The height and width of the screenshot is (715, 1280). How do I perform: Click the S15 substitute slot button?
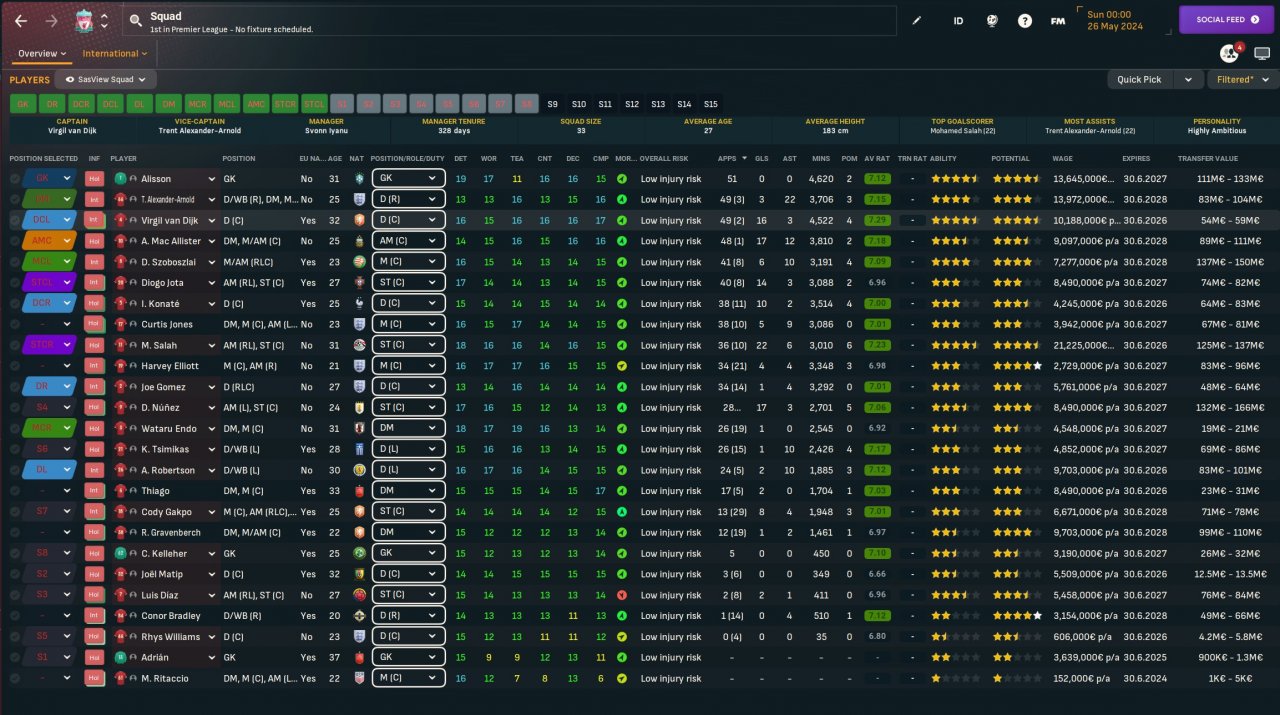click(x=710, y=104)
